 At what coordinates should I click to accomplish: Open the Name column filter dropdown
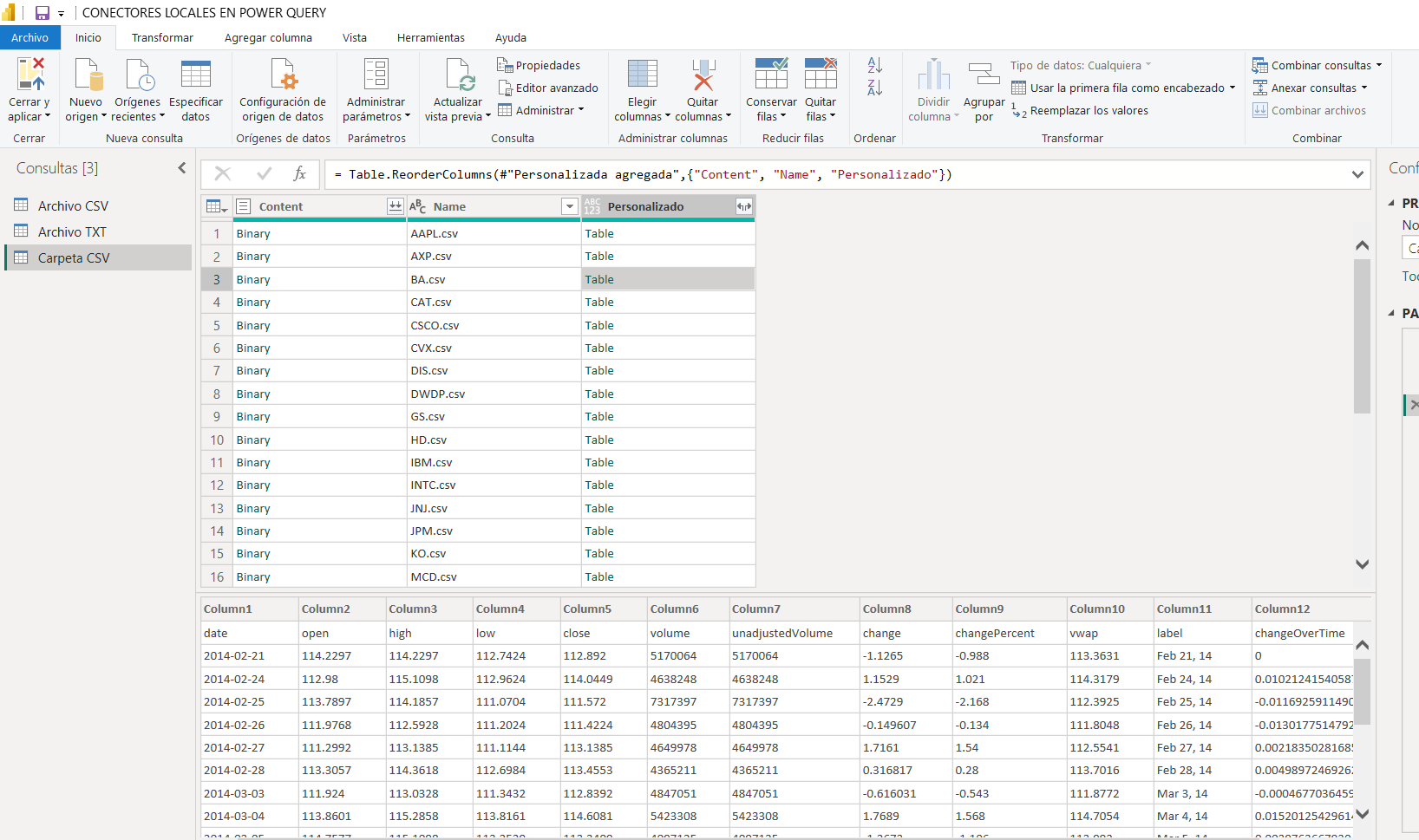pyautogui.click(x=569, y=206)
